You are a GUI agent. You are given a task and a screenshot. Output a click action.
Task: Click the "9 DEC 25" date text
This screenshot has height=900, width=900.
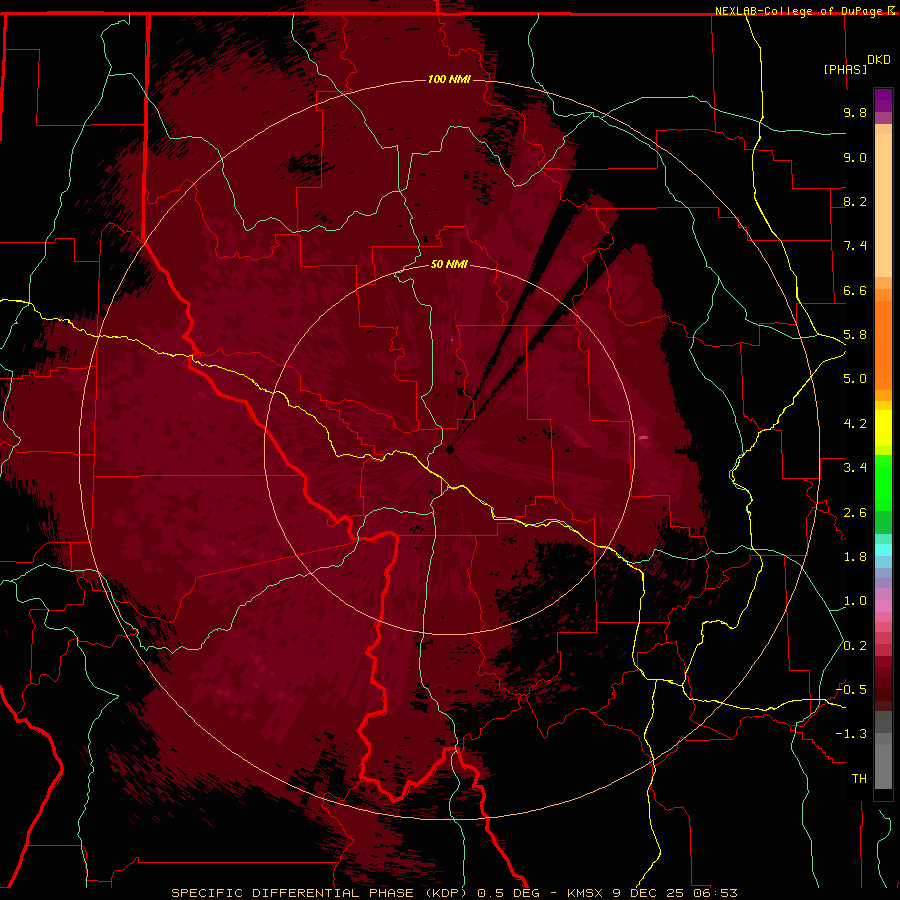click(x=649, y=893)
